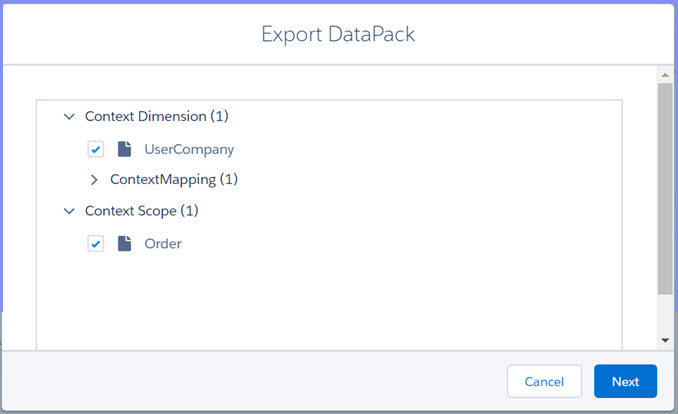
Task: Select the UserCompany item label
Action: (189, 150)
